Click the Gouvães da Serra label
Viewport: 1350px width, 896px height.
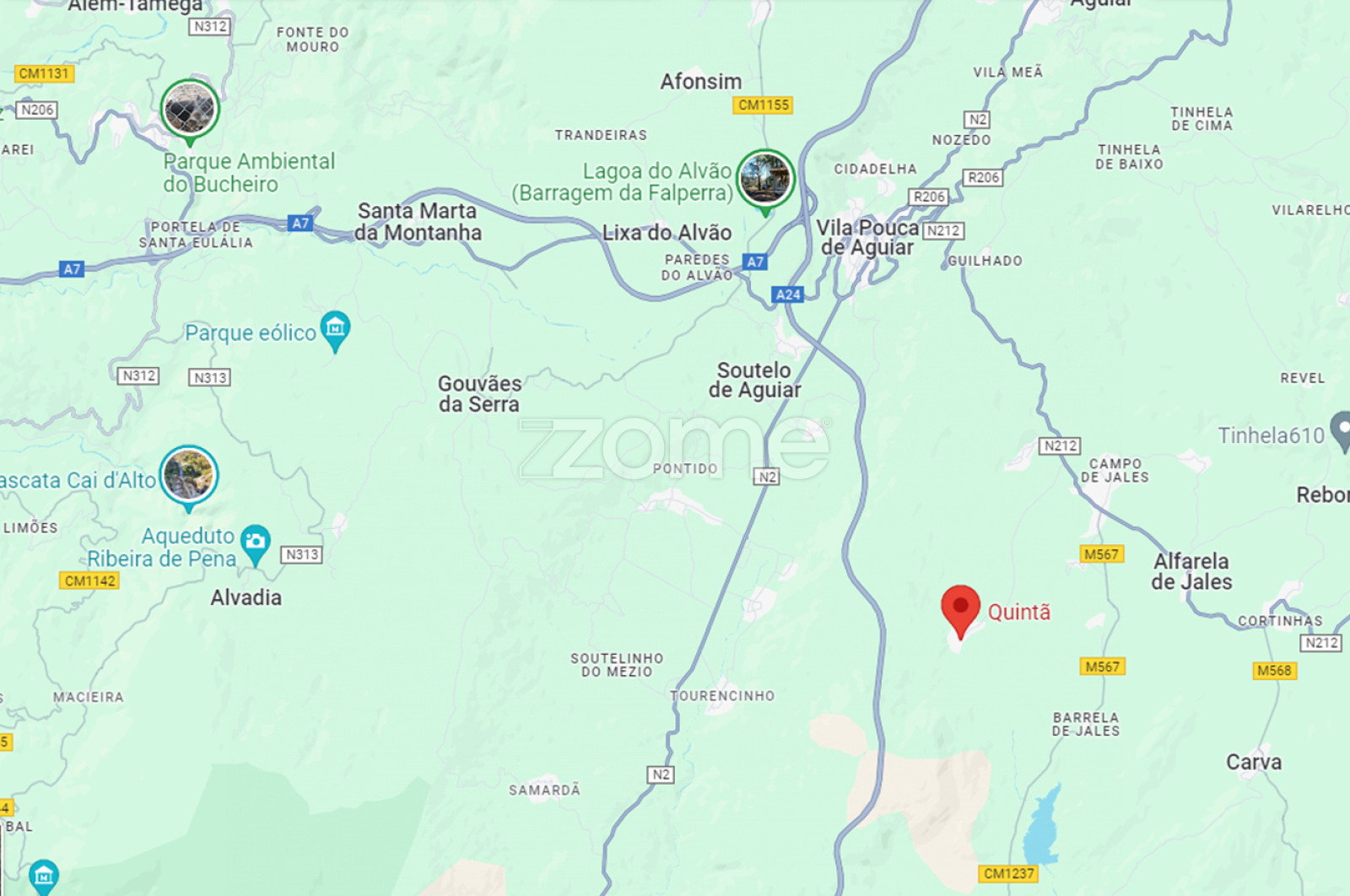pos(479,394)
